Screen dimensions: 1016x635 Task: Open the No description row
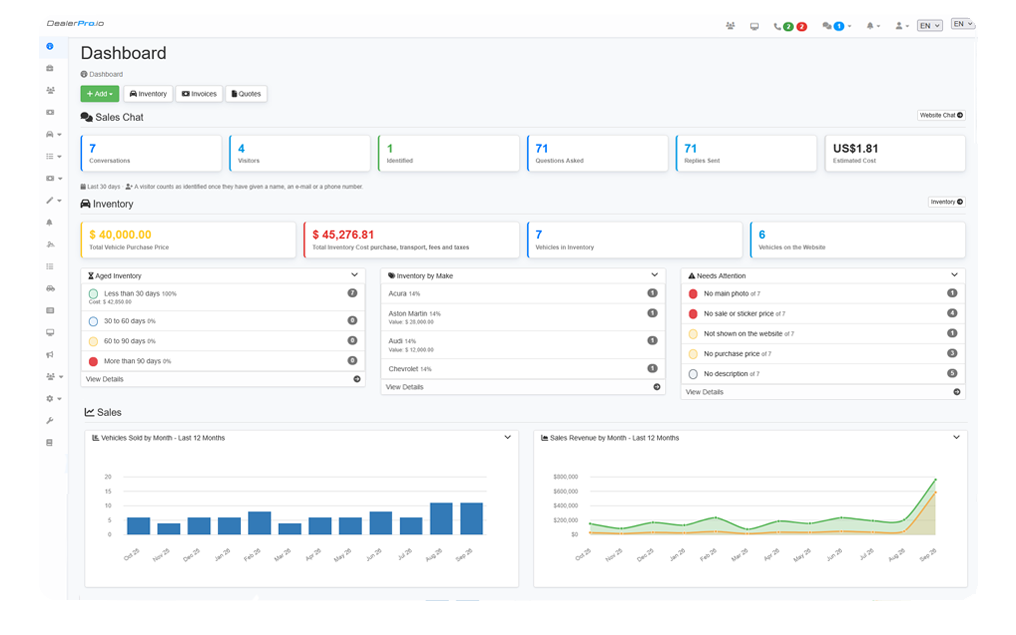click(x=823, y=375)
